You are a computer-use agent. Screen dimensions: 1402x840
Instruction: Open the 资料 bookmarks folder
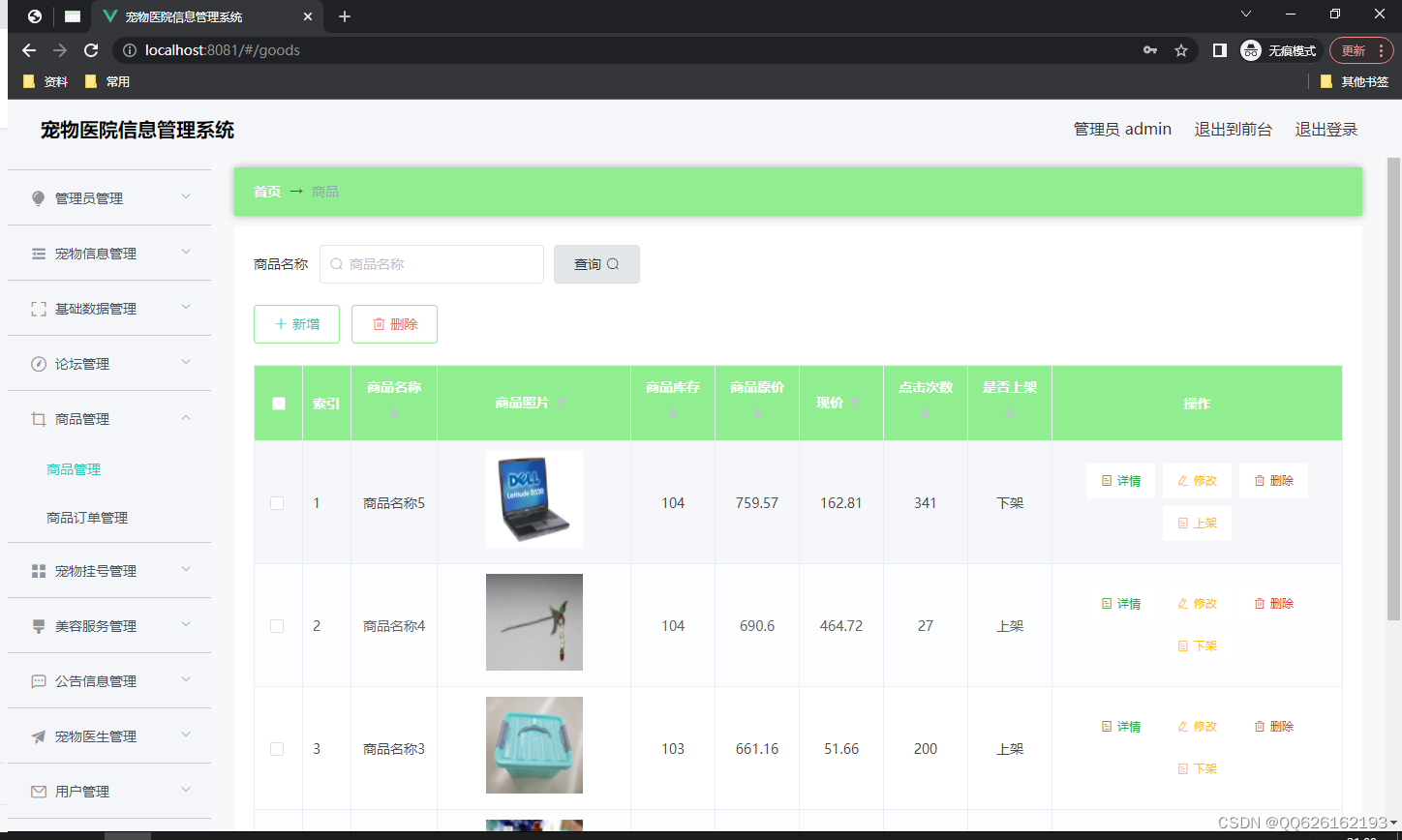tap(46, 82)
